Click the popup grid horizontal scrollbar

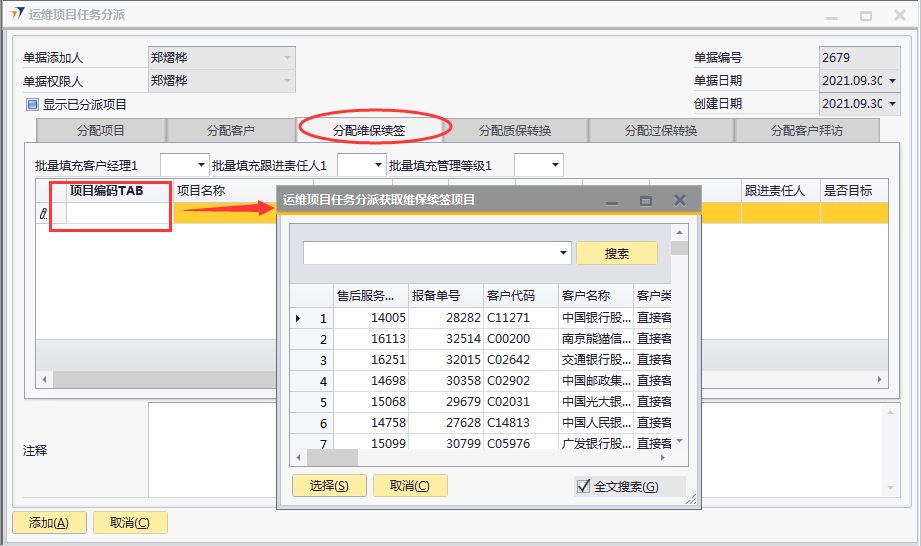333,458
